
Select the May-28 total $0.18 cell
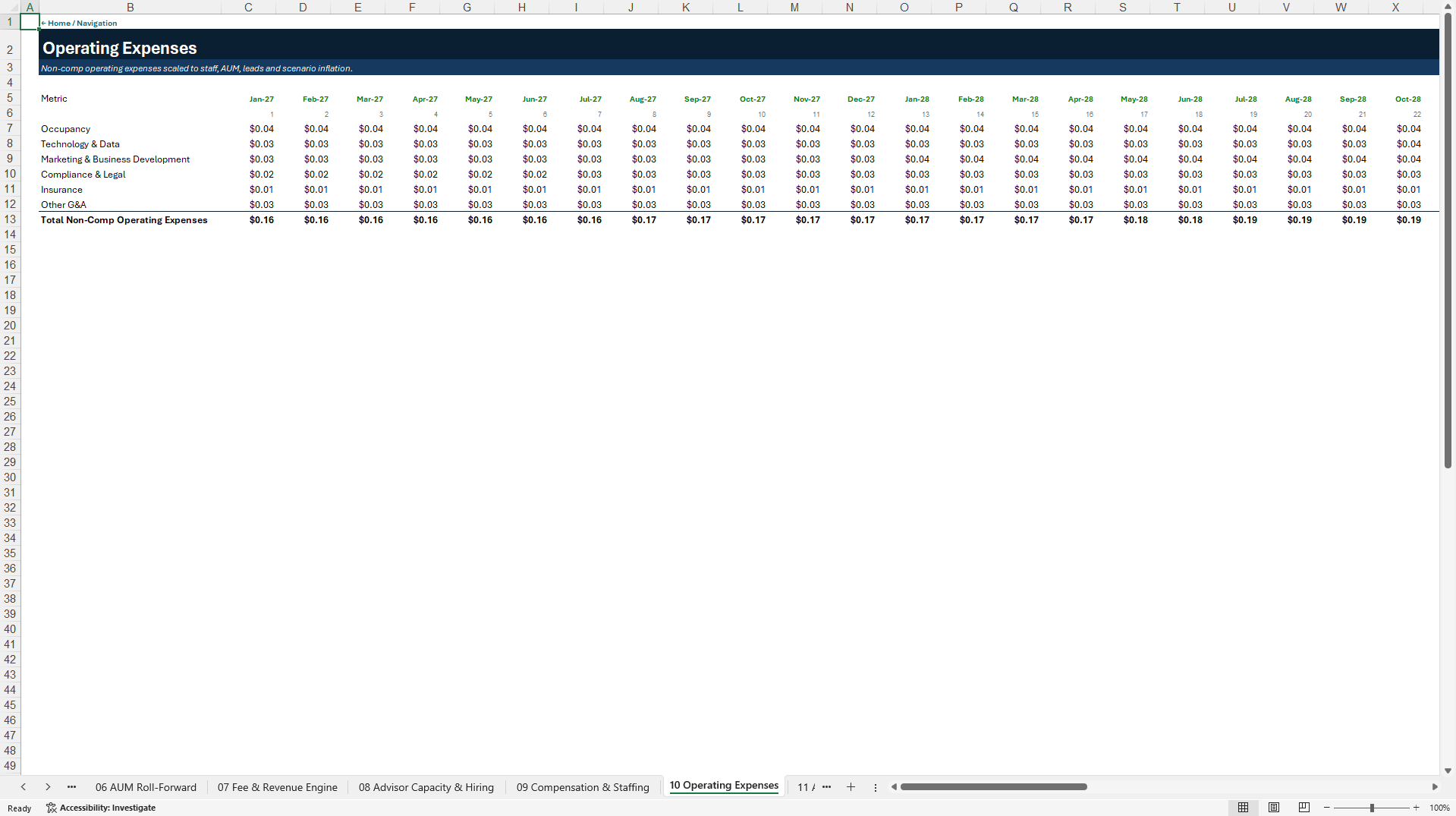(1136, 220)
